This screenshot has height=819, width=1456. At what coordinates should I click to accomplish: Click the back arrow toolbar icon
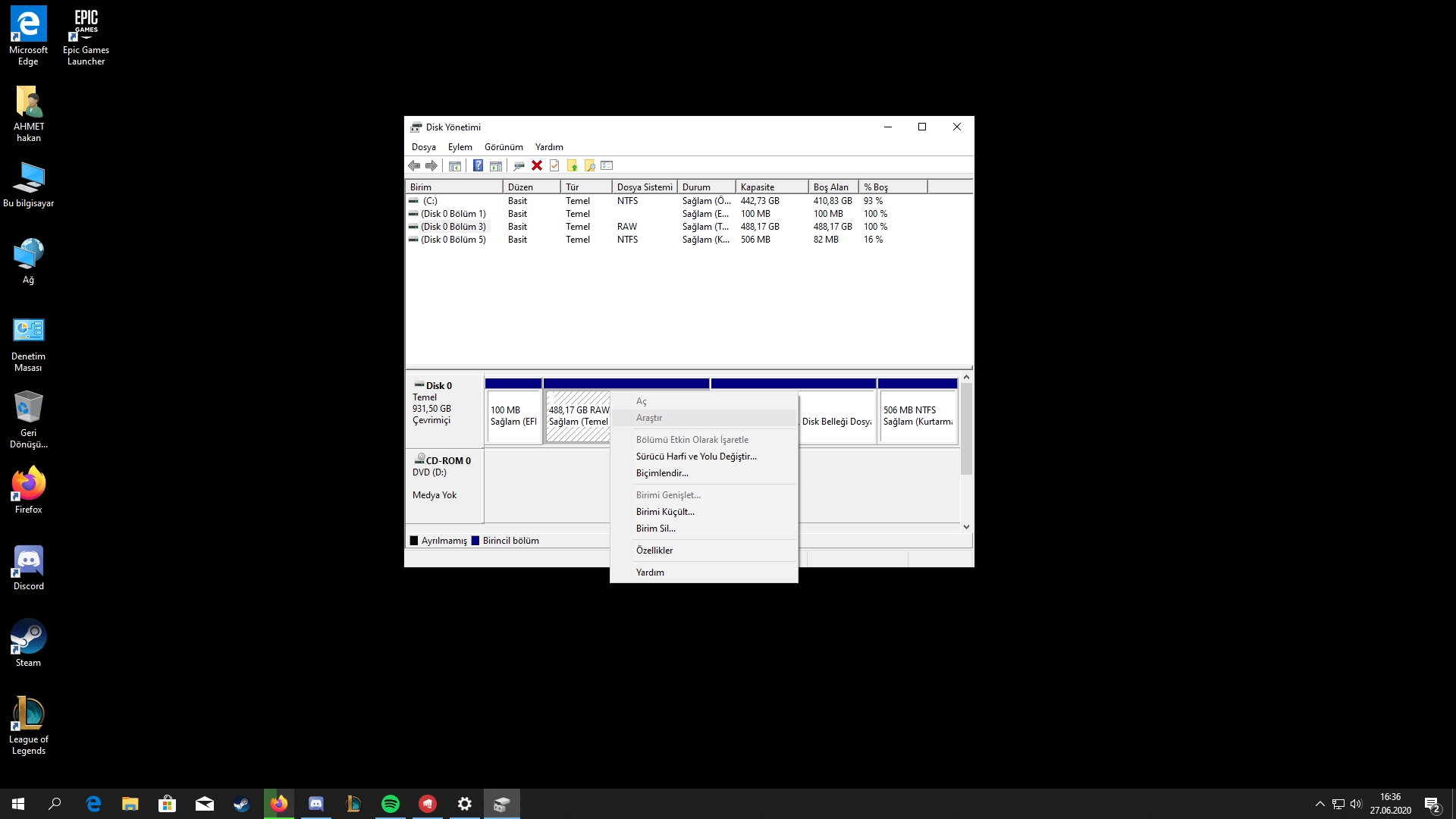[414, 165]
